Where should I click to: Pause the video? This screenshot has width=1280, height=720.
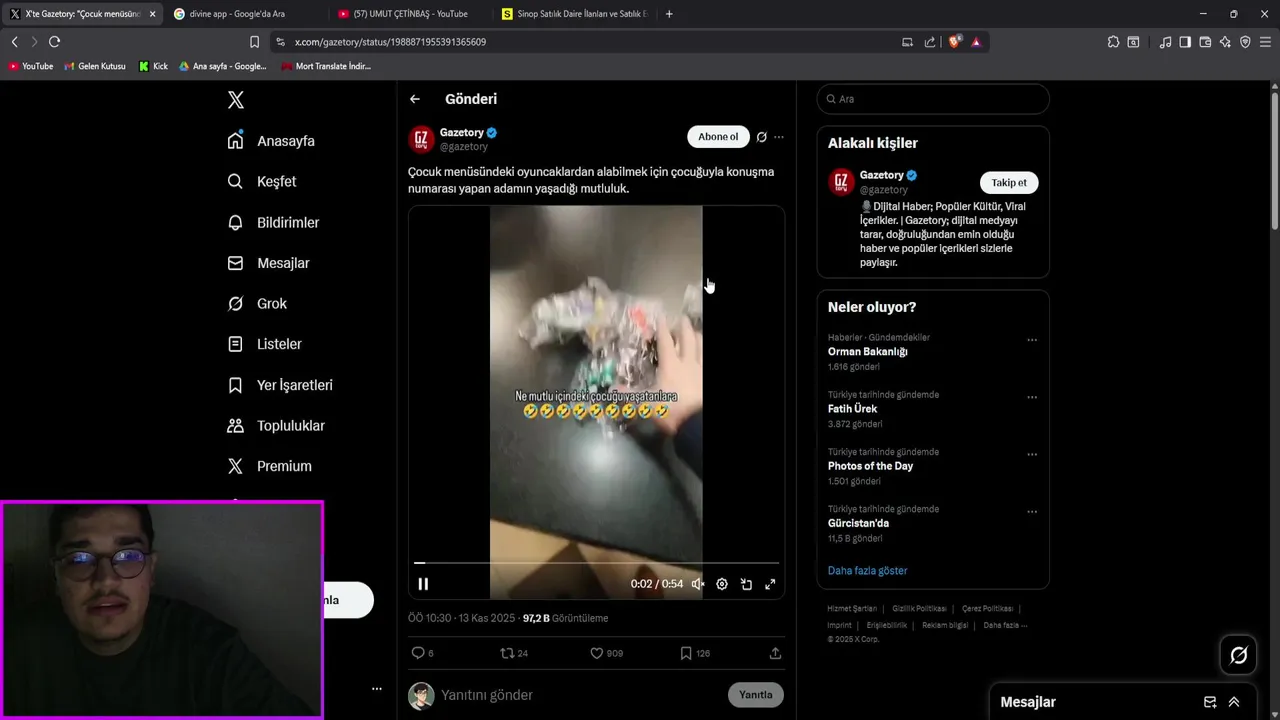[x=423, y=584]
